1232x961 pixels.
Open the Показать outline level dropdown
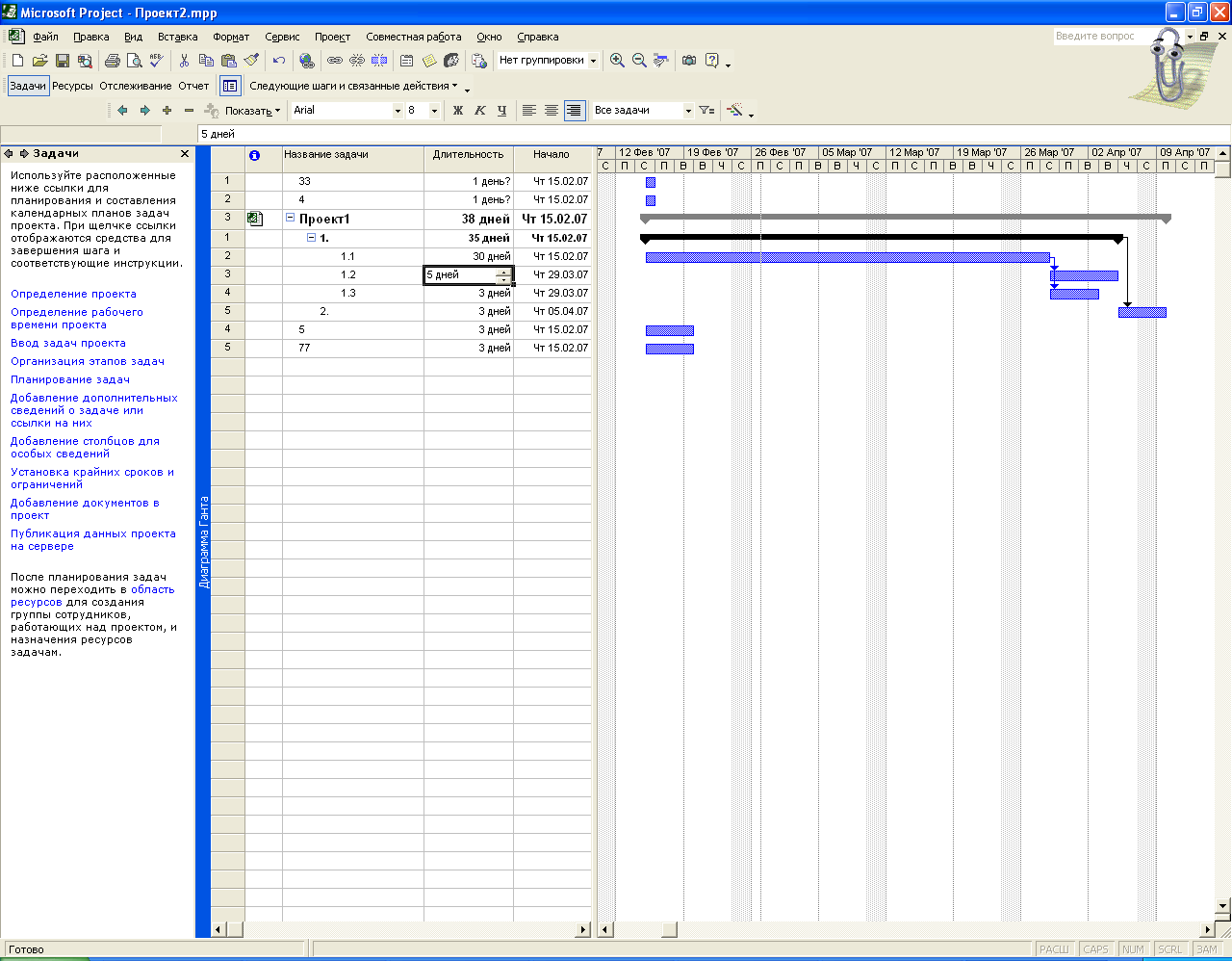coord(254,111)
